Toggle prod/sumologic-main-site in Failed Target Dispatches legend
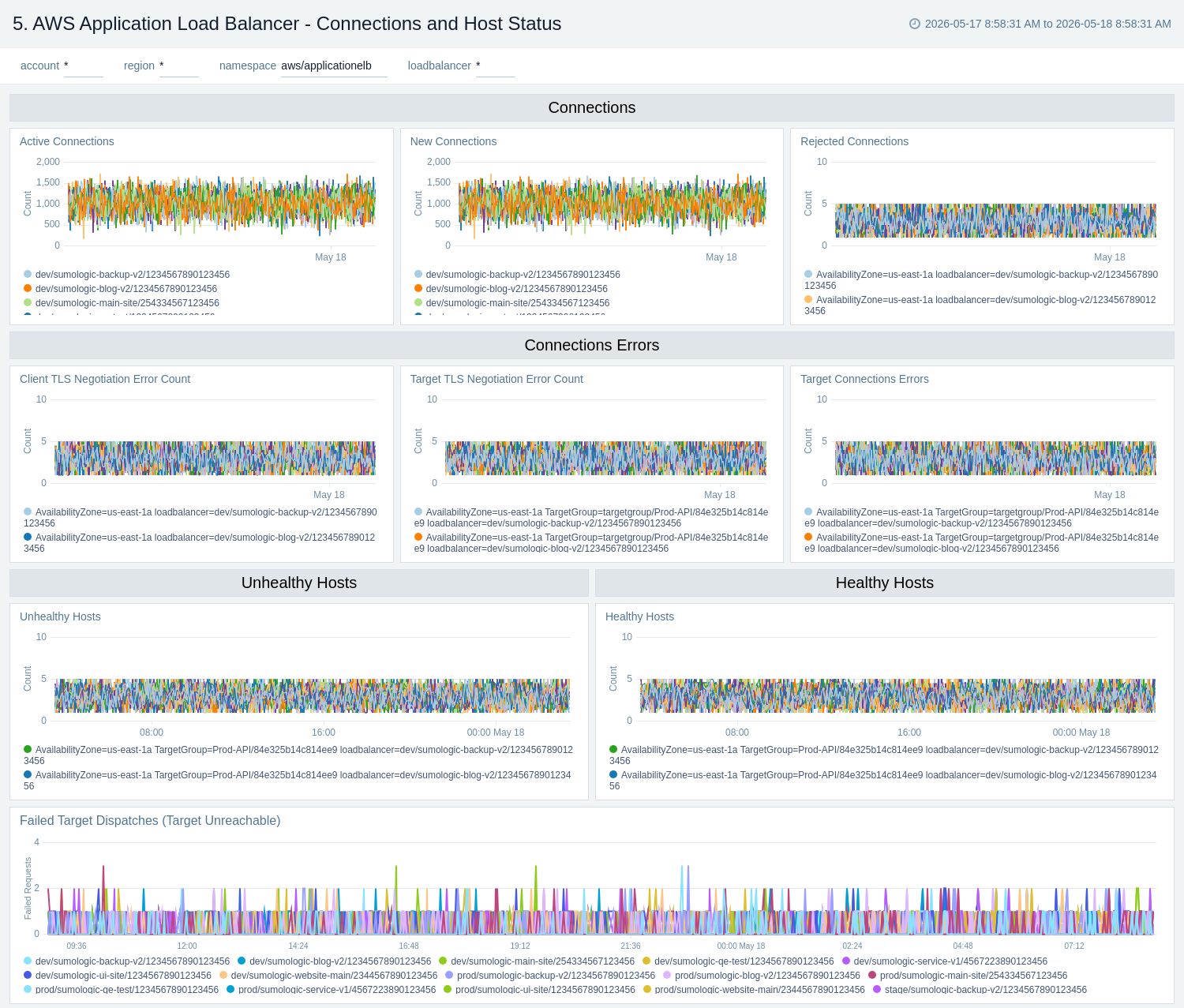The height and width of the screenshot is (1008, 1184). pos(968,976)
